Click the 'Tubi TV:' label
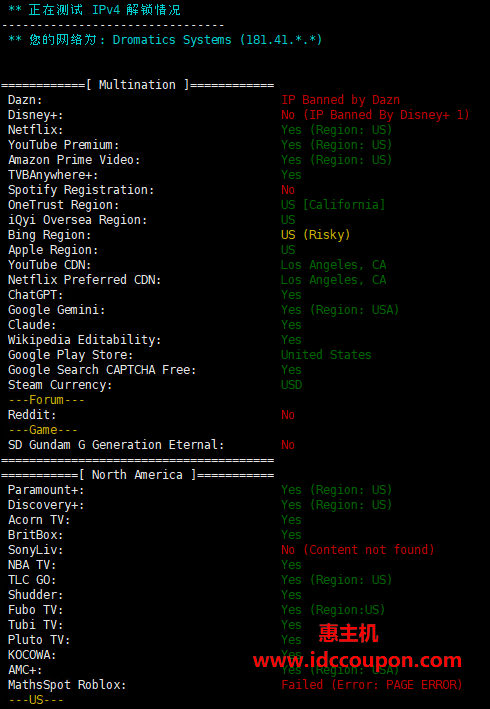The image size is (490, 709). coord(36,625)
